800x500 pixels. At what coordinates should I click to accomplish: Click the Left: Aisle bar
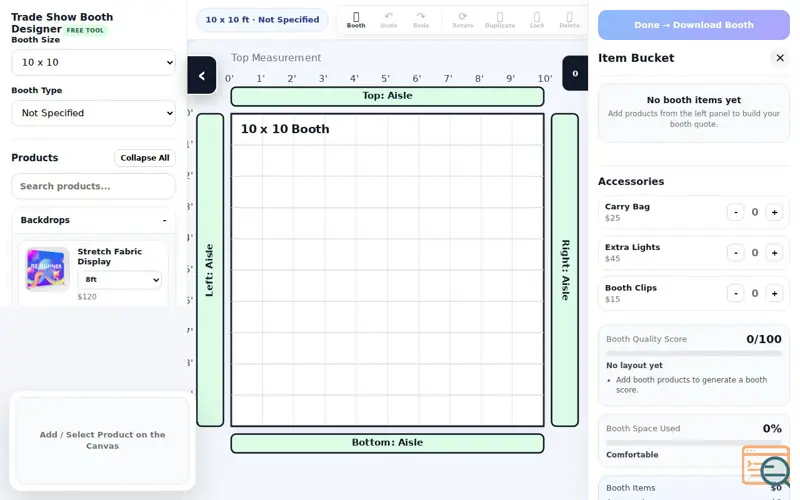(210, 270)
